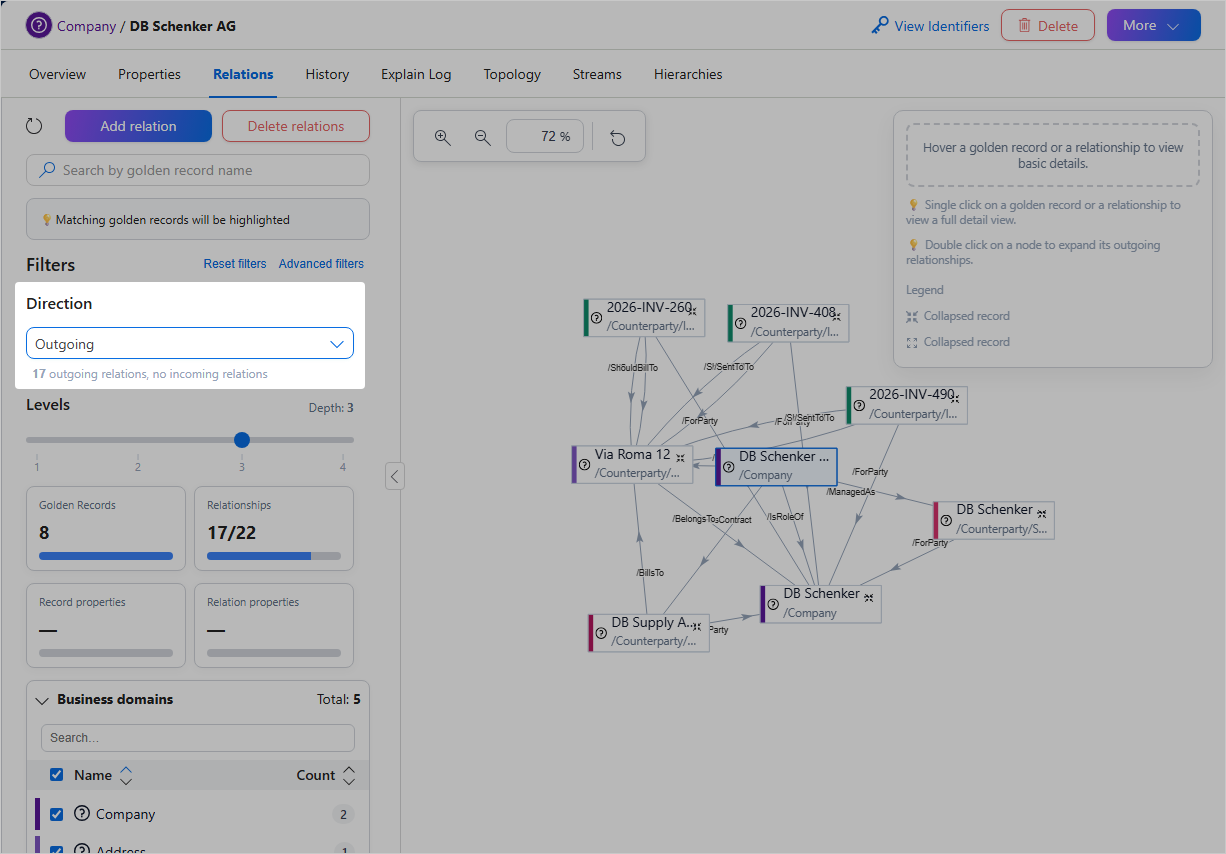Open the Direction dropdown showing Outgoing
The width and height of the screenshot is (1226, 854).
click(x=190, y=344)
